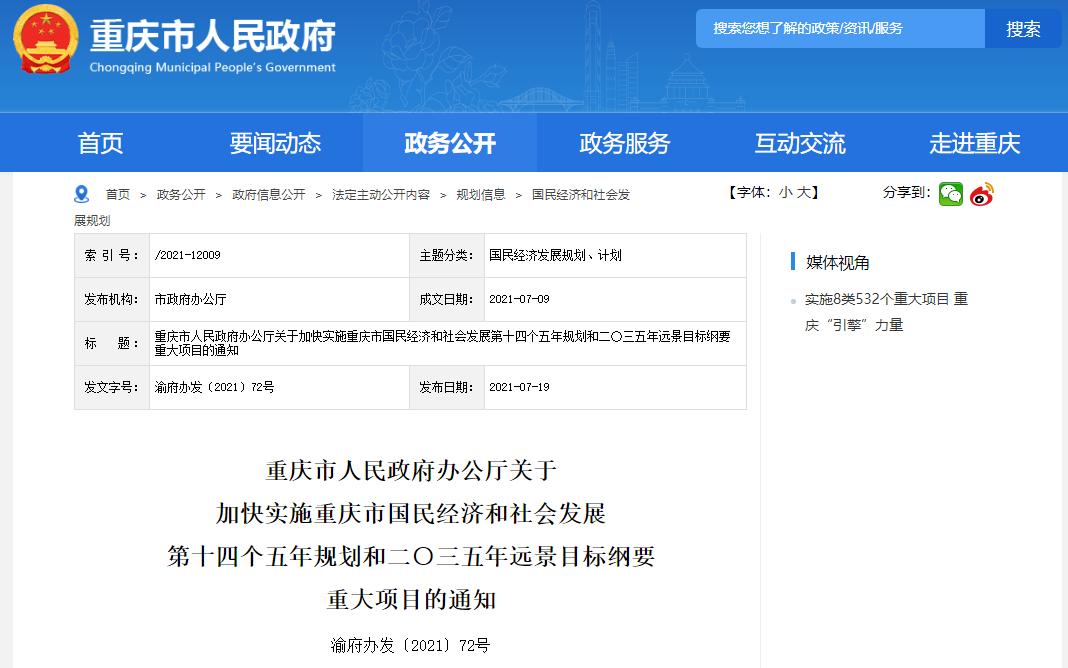Image resolution: width=1068 pixels, height=668 pixels.
Task: Select the 政务公开 navigation tab
Action: pyautogui.click(x=450, y=143)
